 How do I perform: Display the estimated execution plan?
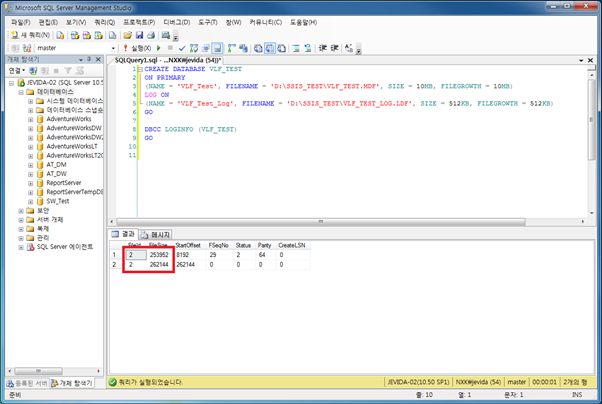pos(194,48)
